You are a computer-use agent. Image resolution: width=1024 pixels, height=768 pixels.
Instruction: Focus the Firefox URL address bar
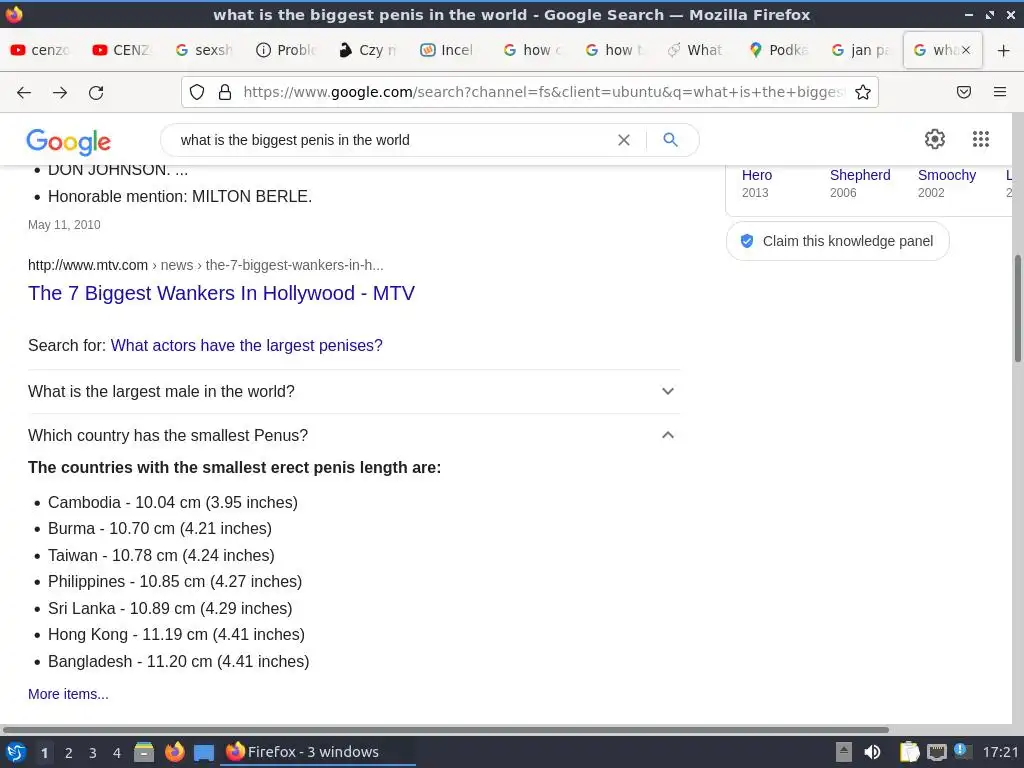tap(542, 92)
